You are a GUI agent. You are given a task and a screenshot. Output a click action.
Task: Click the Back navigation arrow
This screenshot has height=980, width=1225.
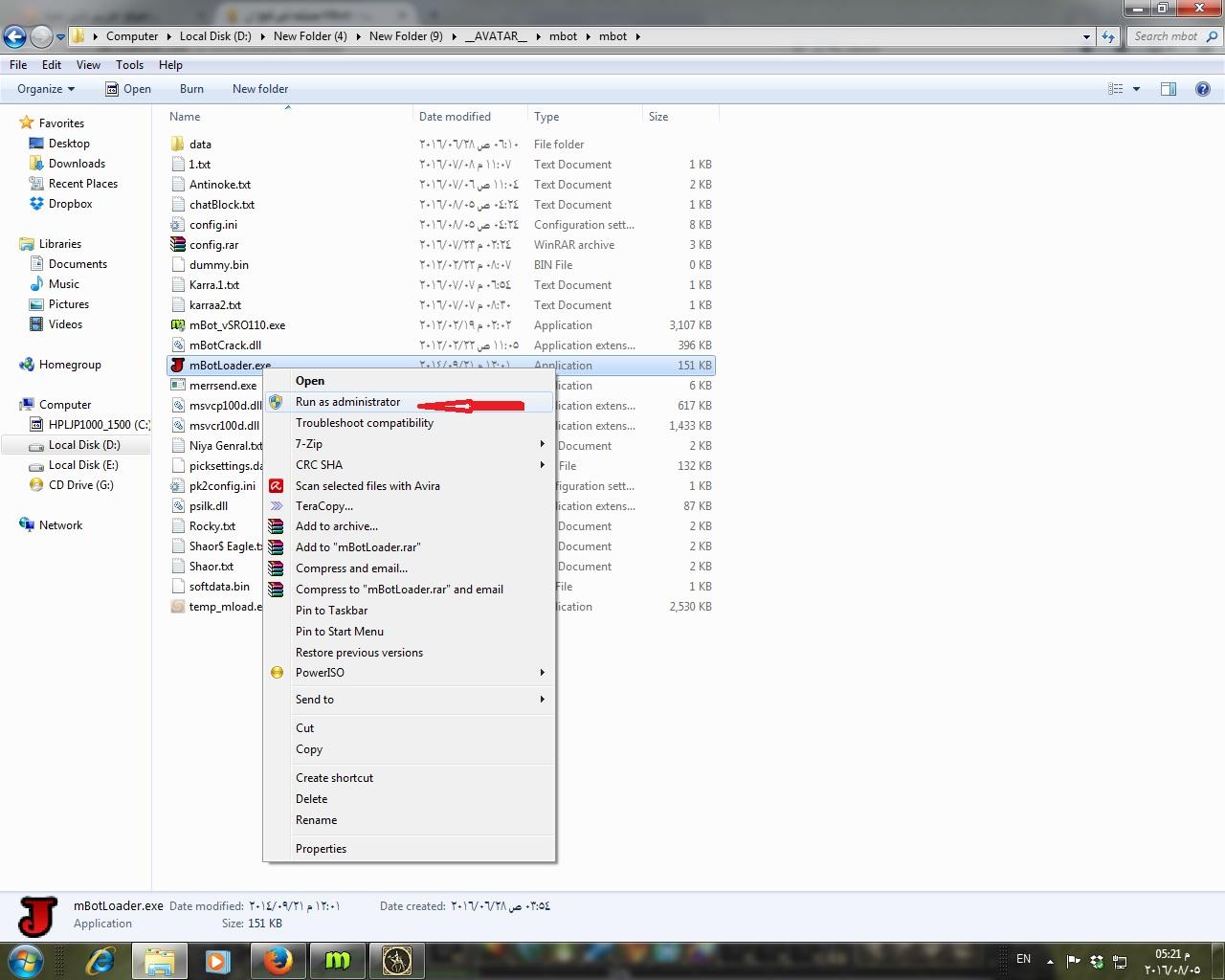(14, 36)
